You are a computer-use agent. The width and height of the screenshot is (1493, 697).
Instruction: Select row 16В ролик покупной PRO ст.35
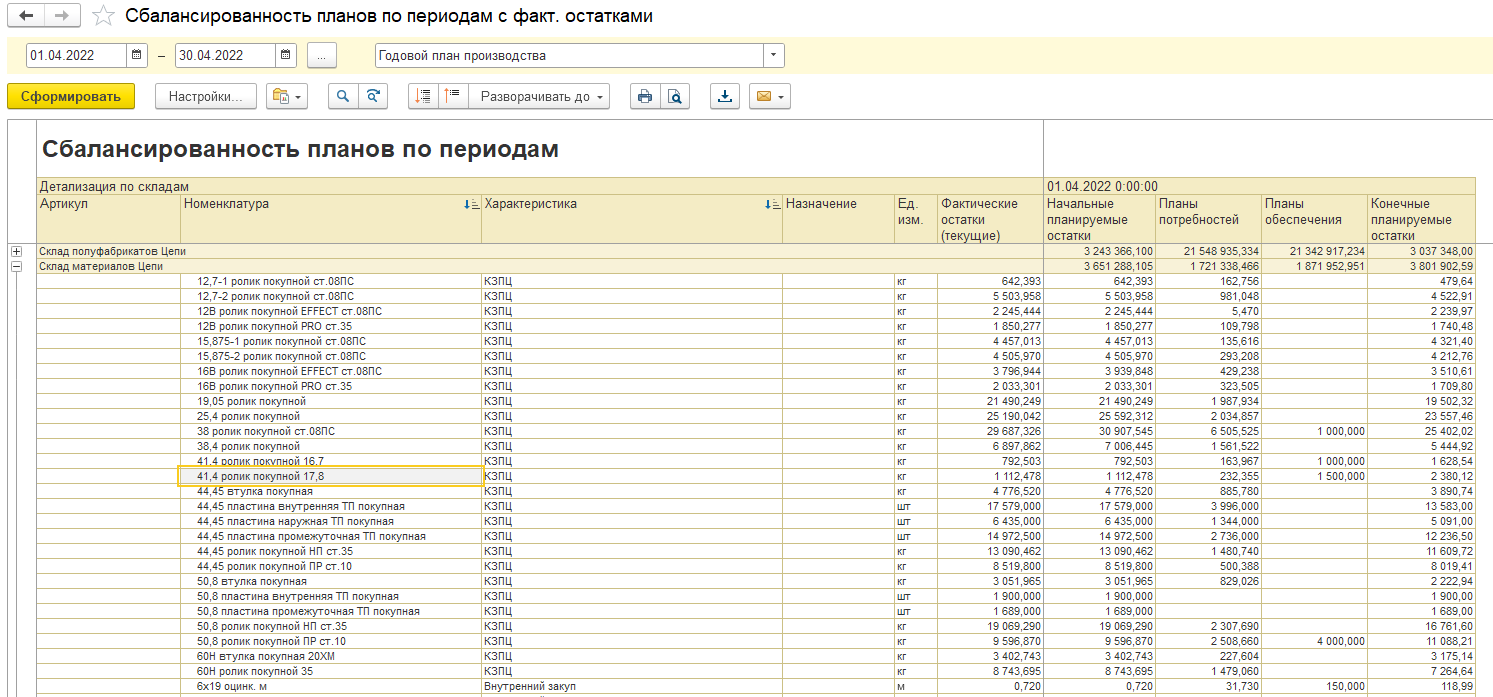[x=275, y=386]
